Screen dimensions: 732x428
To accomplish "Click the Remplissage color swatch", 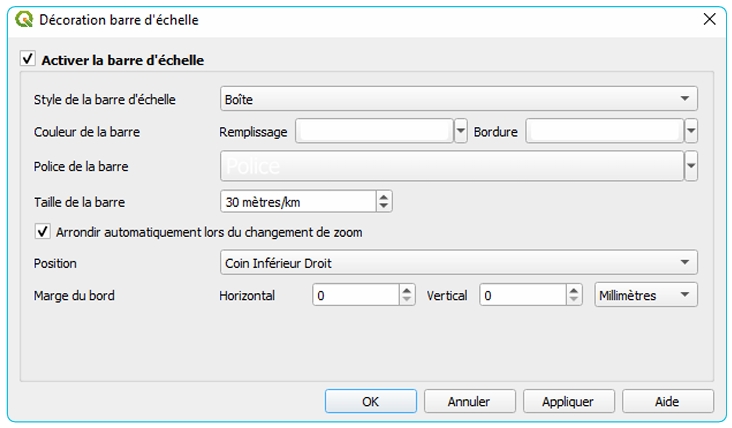I will (x=375, y=131).
